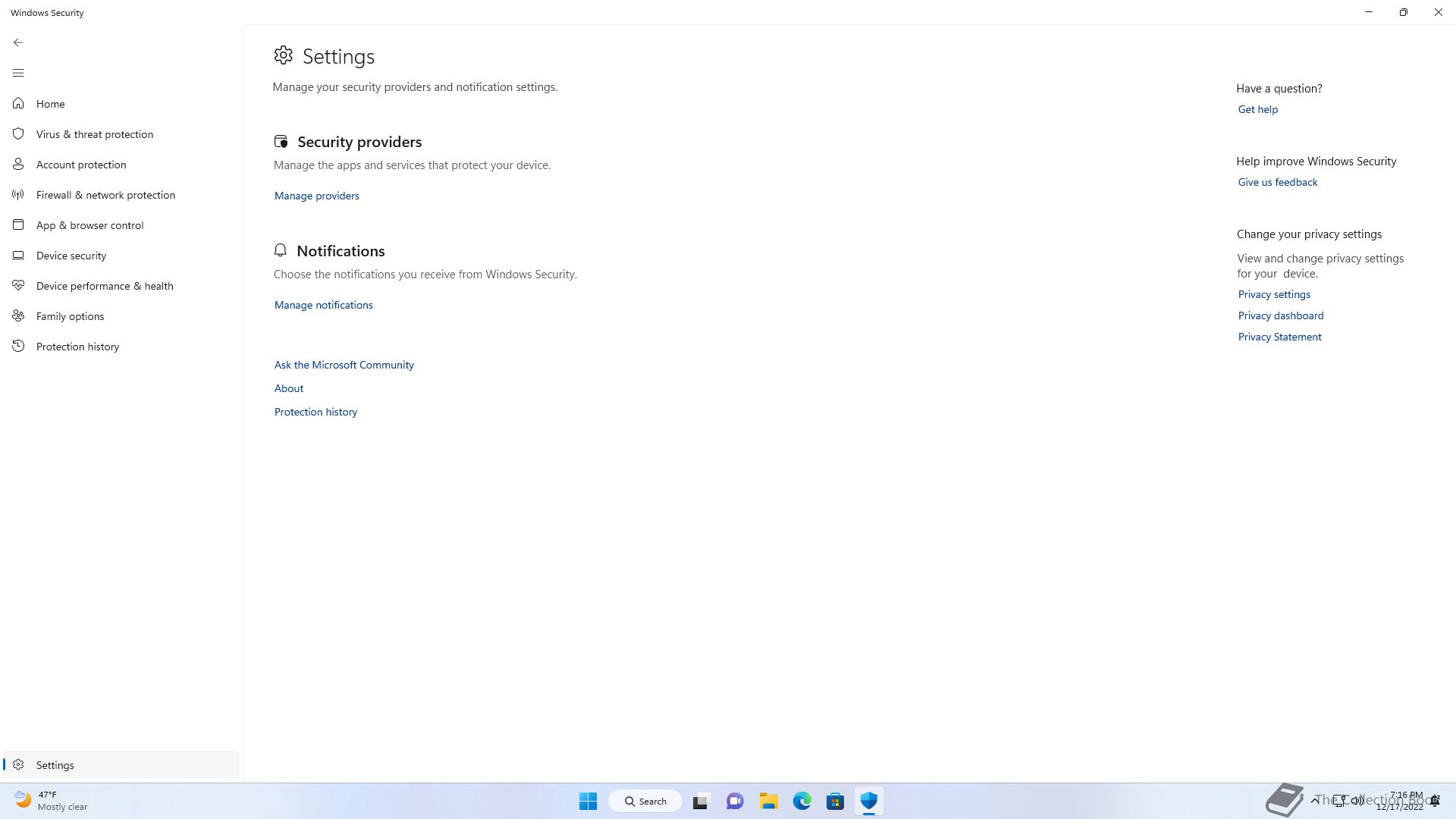Open Firewall & network protection

[121, 195]
